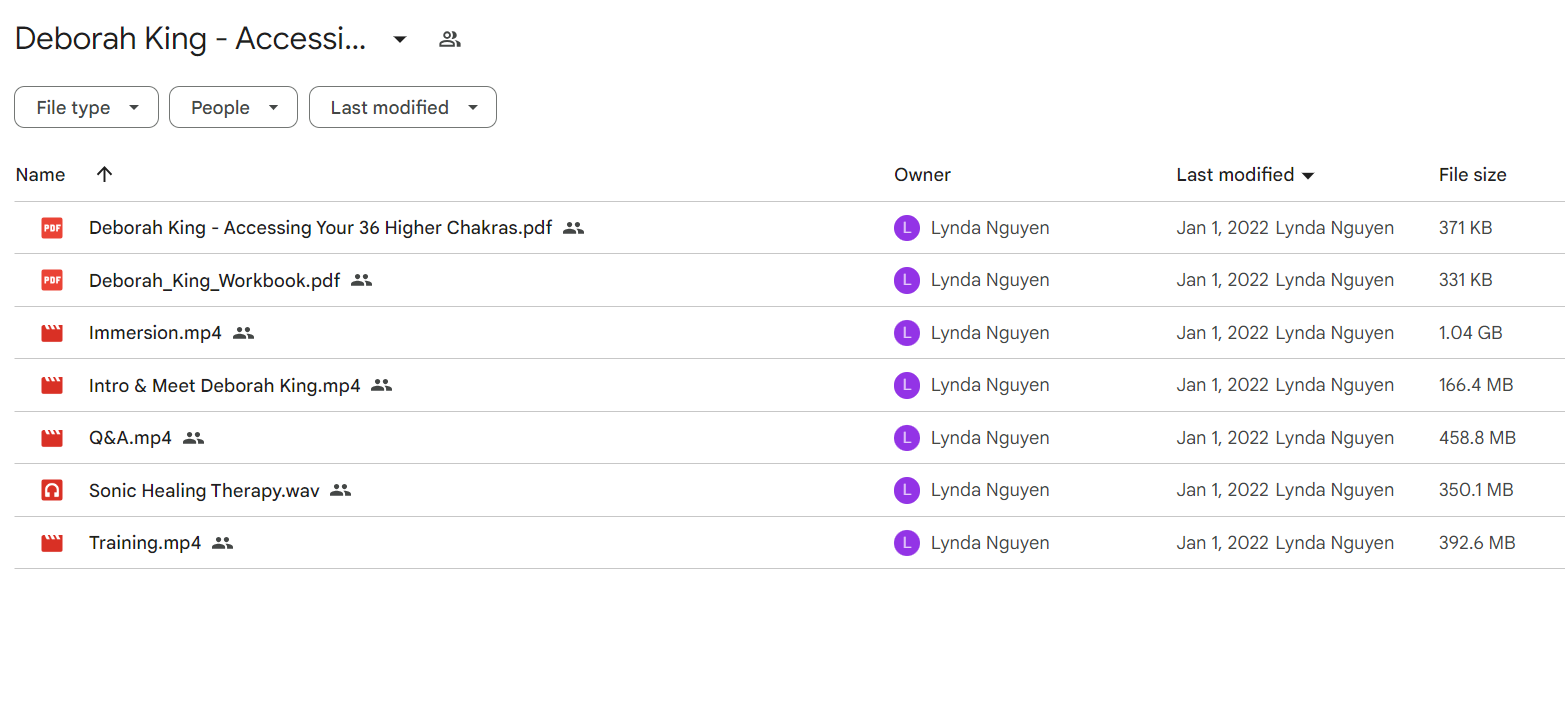Image resolution: width=1565 pixels, height=720 pixels.
Task: Click the owner avatar in the Immersion.mp4 row
Action: (x=906, y=333)
